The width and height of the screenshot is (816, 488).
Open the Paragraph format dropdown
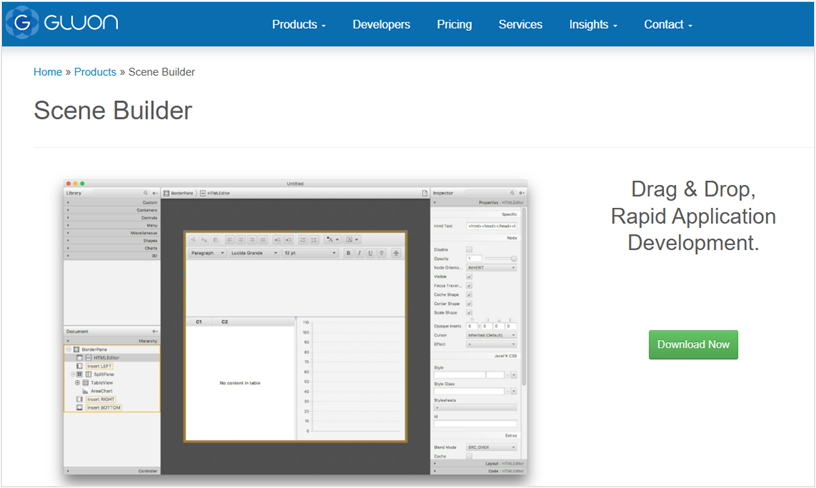(207, 253)
